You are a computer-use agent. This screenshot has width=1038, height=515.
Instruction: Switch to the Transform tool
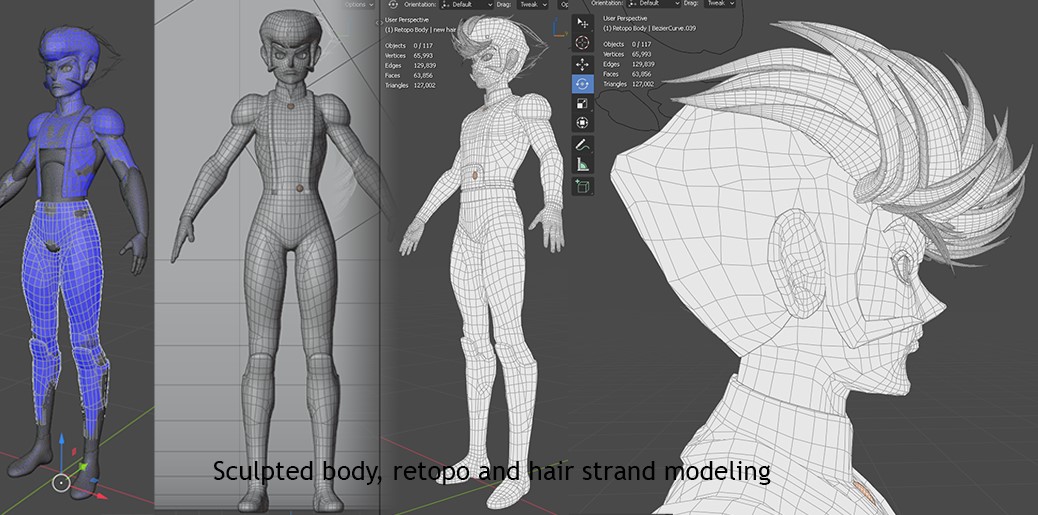(x=582, y=123)
